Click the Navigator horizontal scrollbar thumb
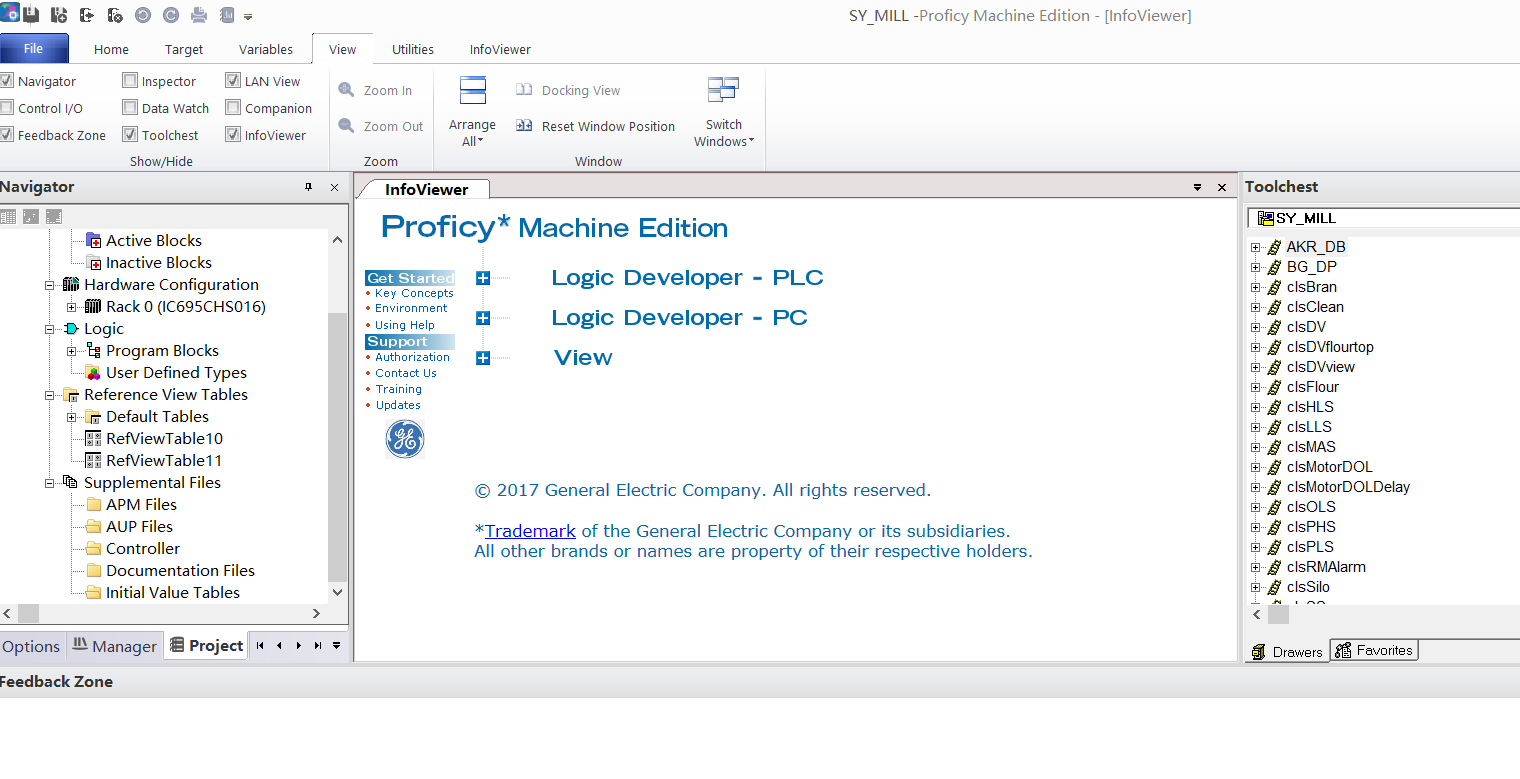Screen dimensions: 1520x779 pyautogui.click(x=28, y=613)
